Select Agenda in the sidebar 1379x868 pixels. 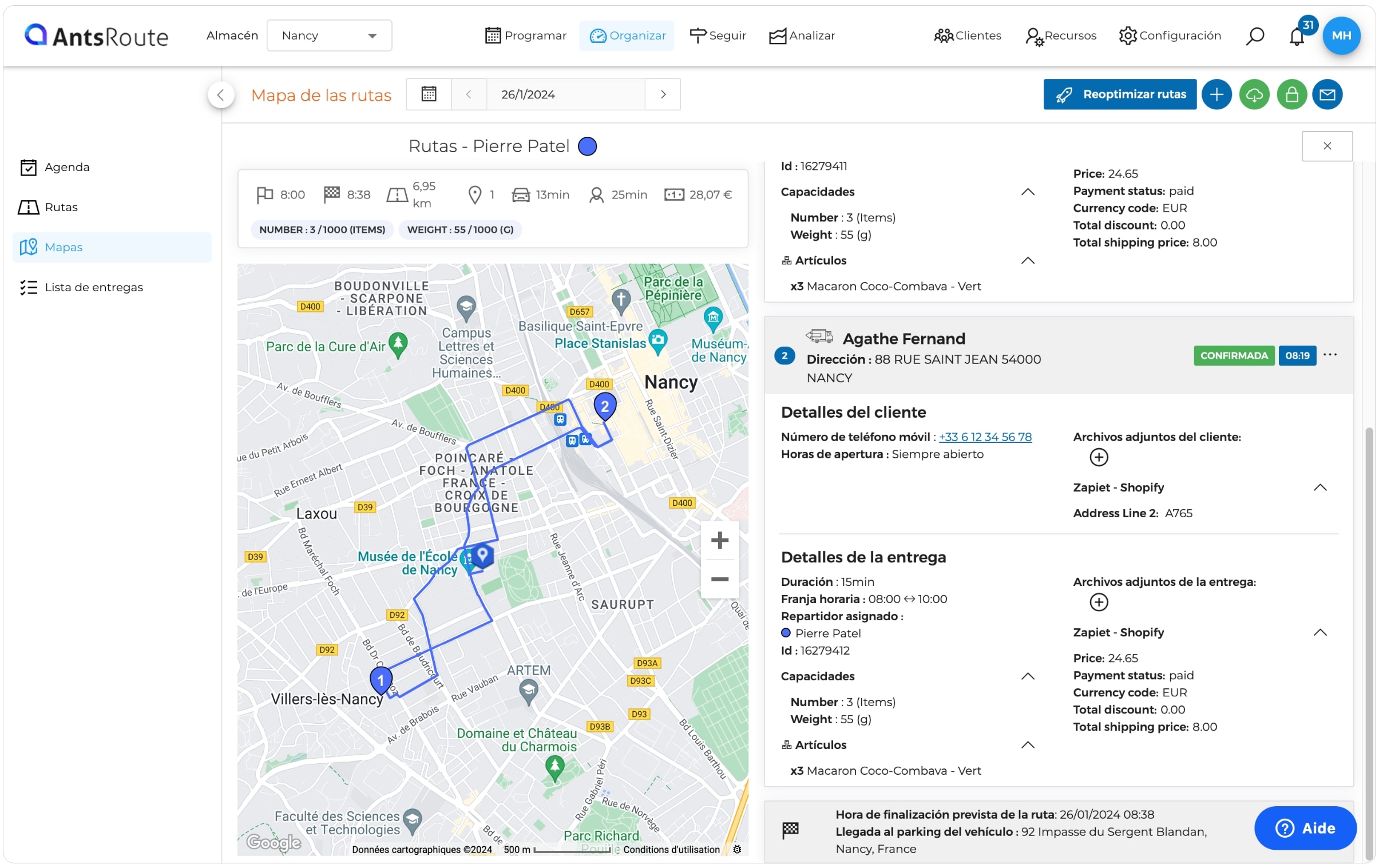(x=112, y=167)
